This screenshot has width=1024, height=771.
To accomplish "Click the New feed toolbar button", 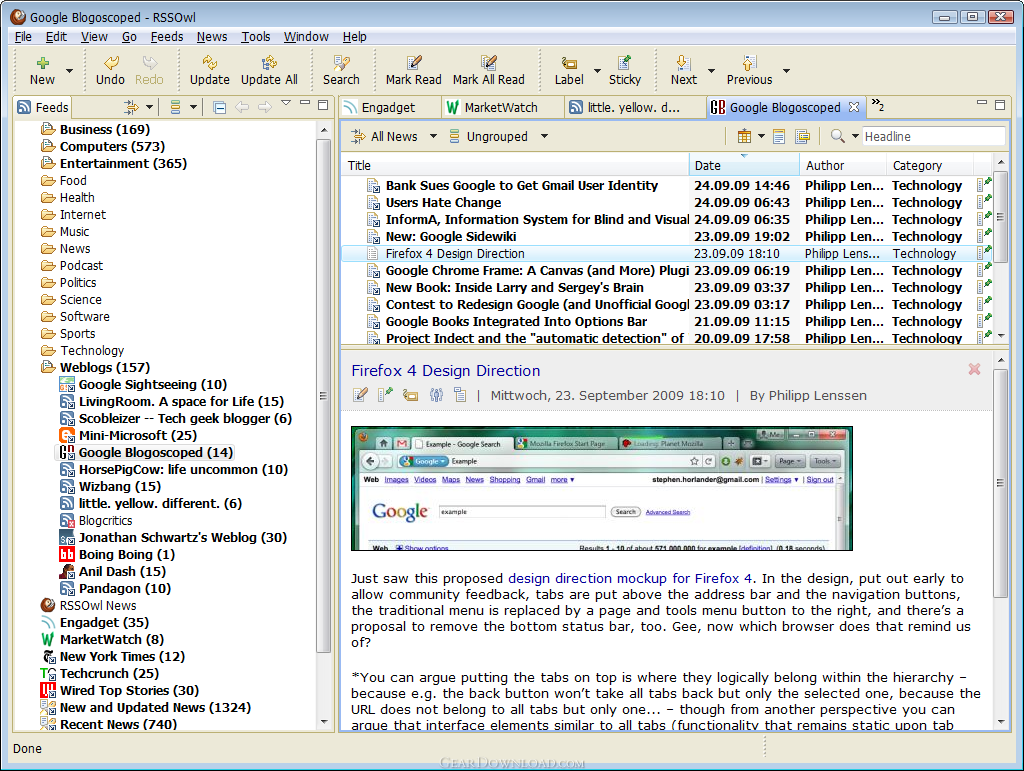I will (42, 70).
